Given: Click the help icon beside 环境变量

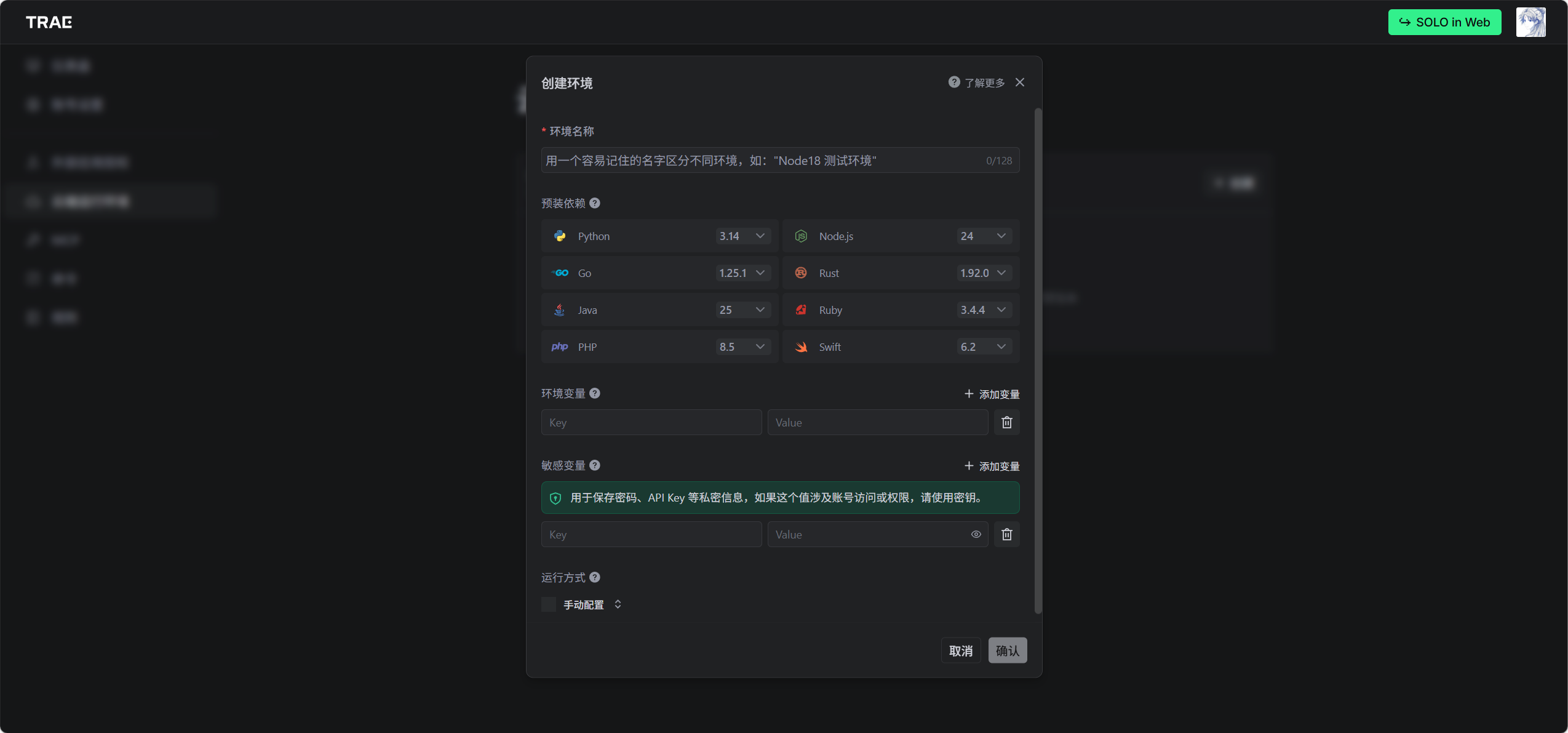Looking at the screenshot, I should [x=594, y=393].
